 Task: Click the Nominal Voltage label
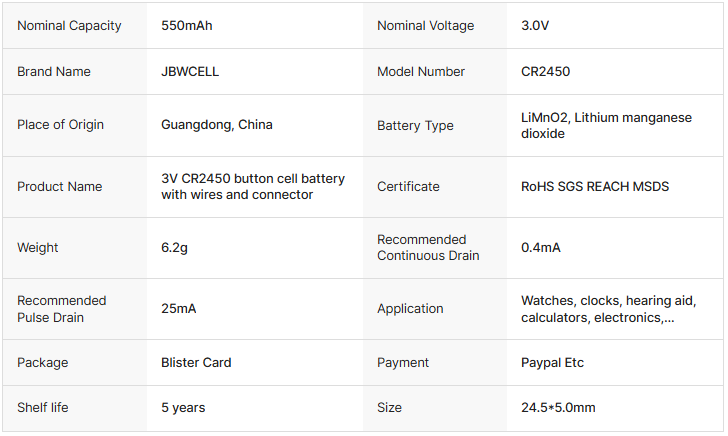click(425, 26)
